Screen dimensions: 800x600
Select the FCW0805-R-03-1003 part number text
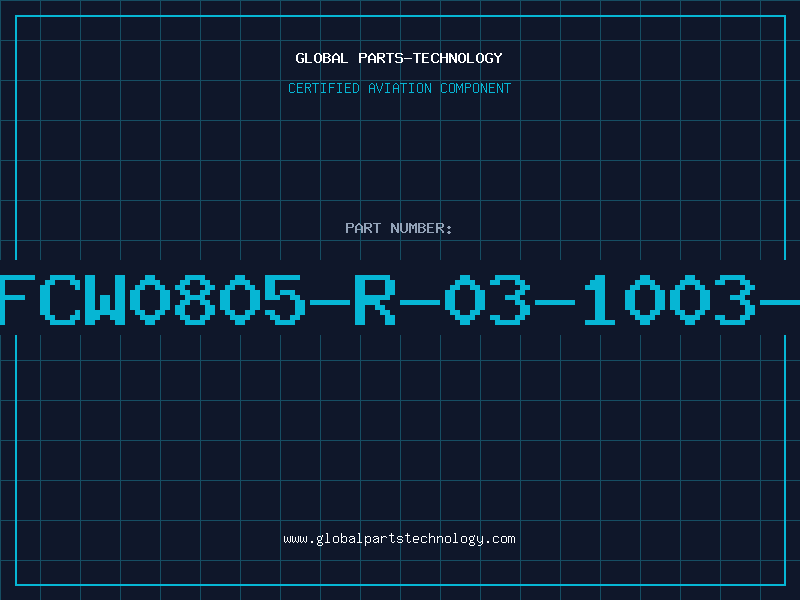point(400,299)
